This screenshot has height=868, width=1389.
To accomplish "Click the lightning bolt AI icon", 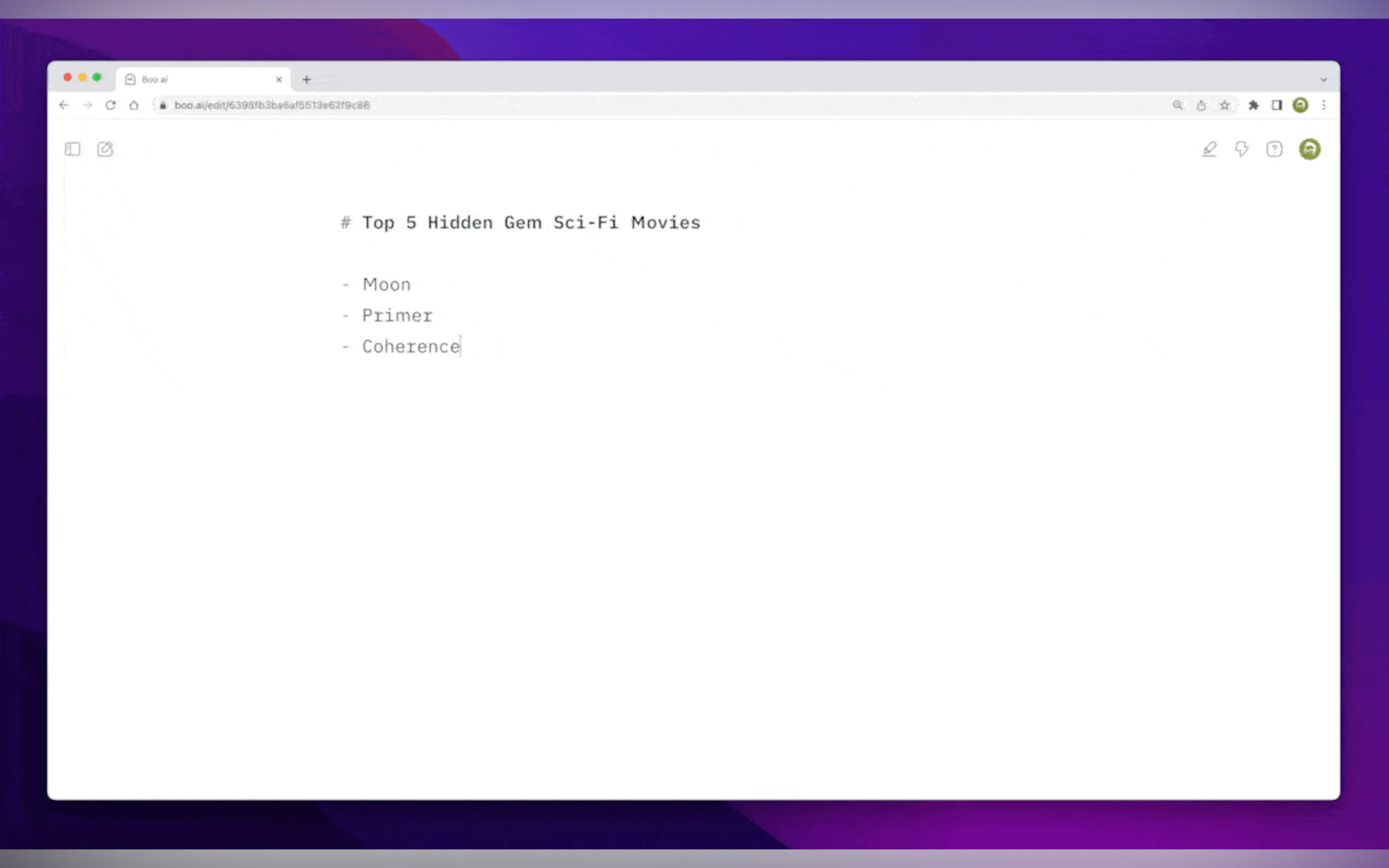I will coord(1241,149).
